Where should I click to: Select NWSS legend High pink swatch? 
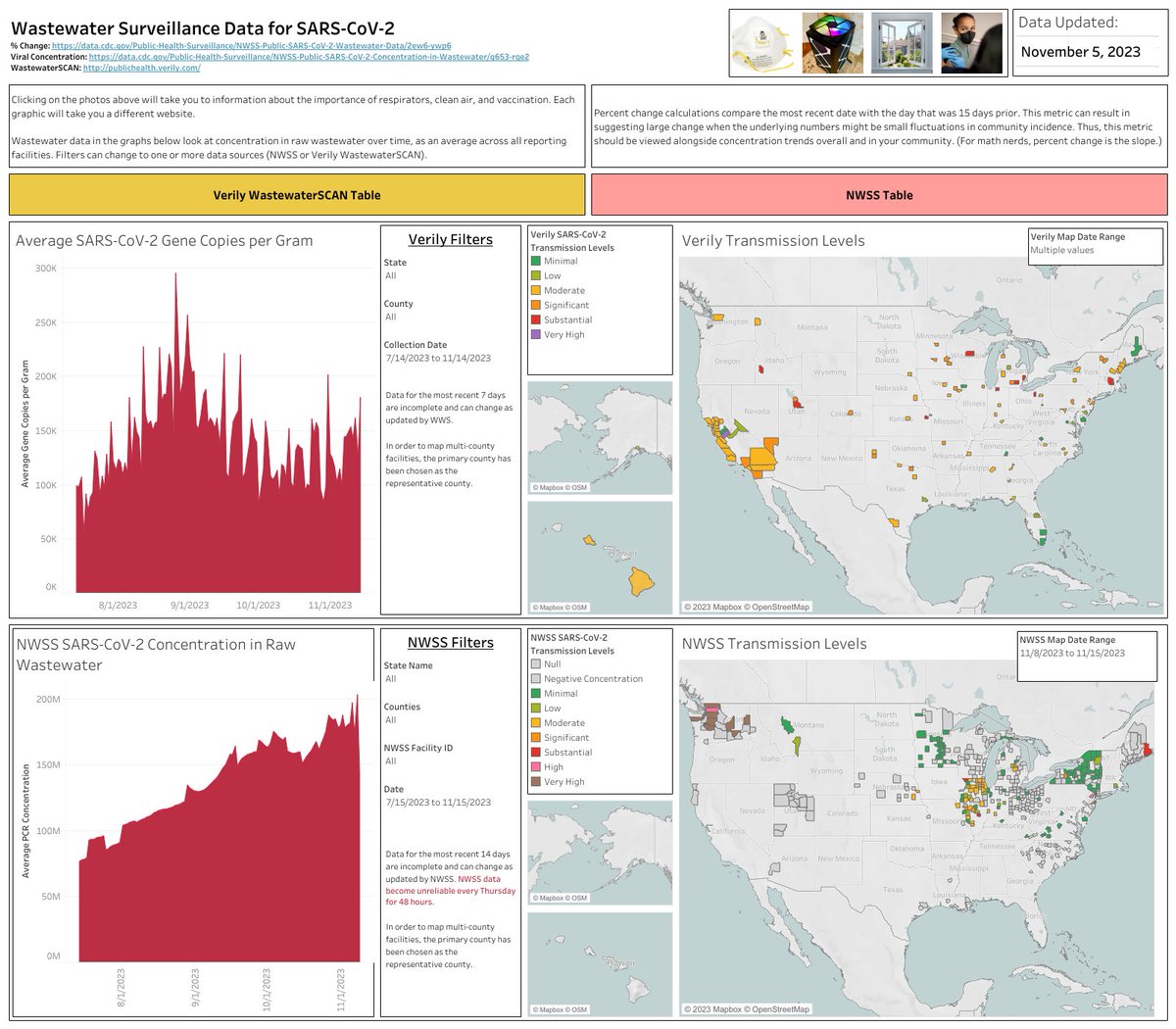click(x=536, y=766)
